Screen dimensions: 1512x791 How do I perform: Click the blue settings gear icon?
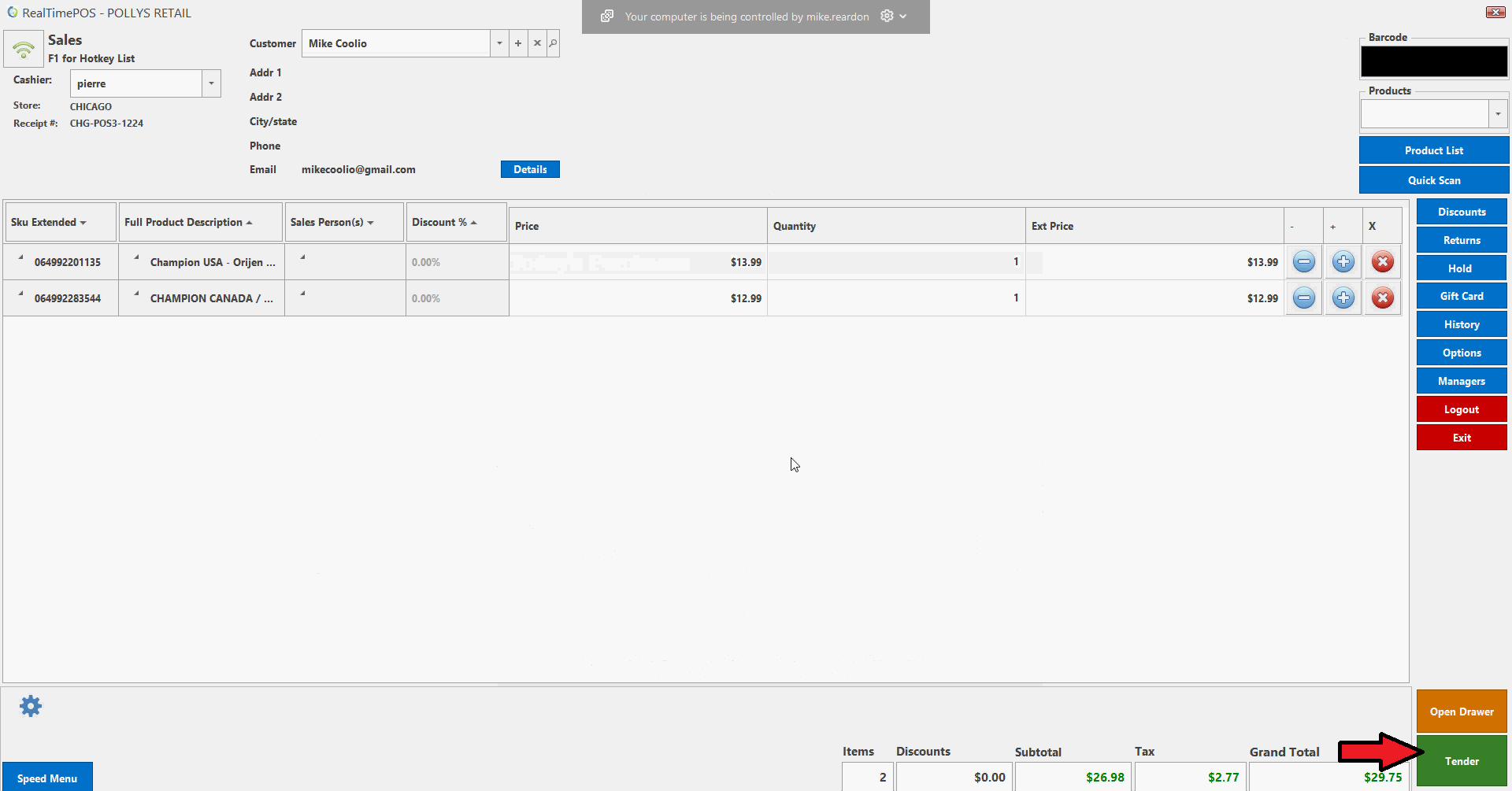coord(31,706)
